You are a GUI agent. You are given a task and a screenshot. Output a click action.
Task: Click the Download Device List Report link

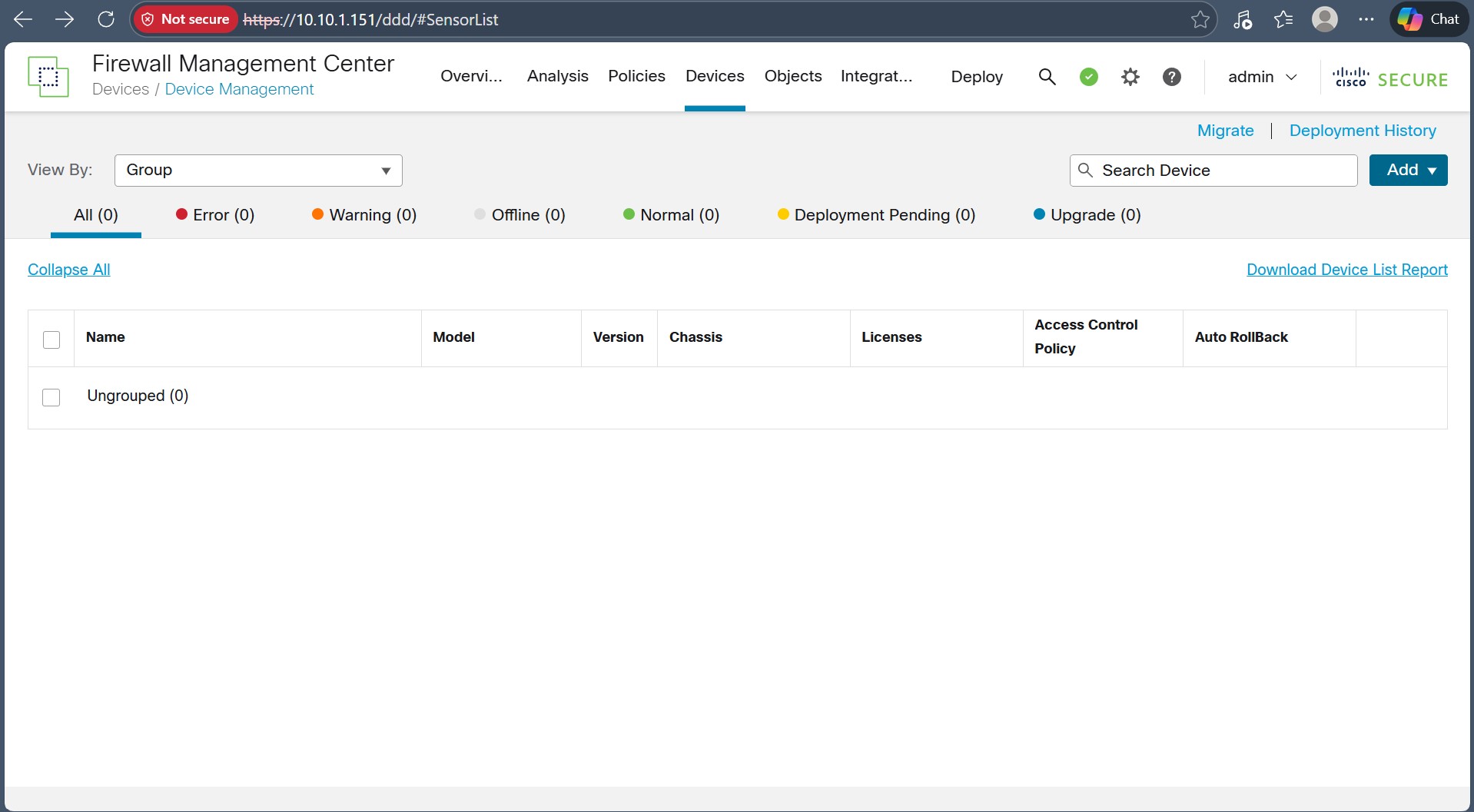[1346, 270]
